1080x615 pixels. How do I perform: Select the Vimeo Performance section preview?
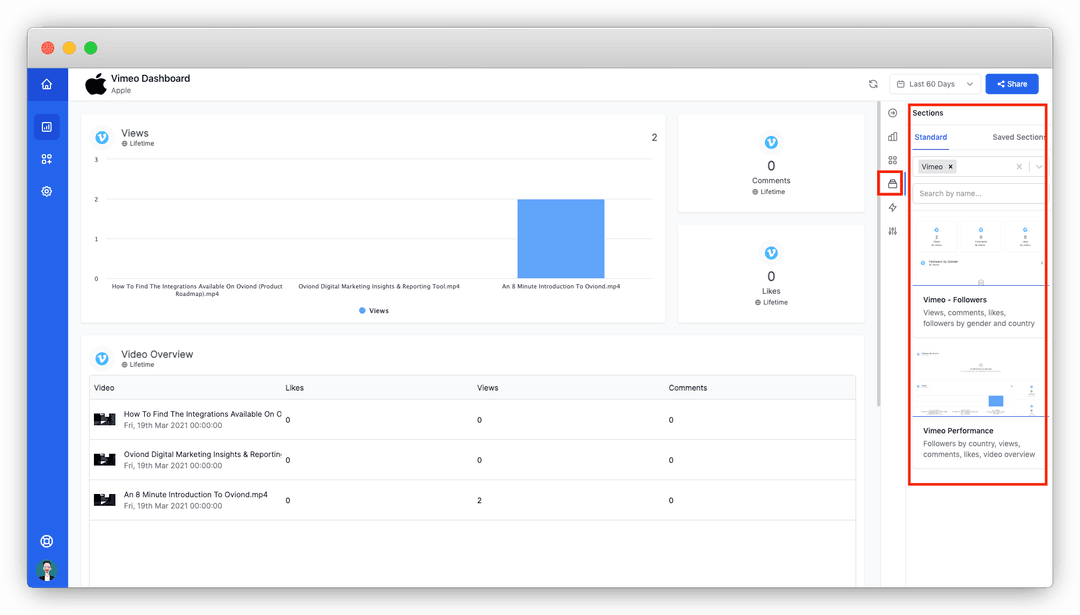point(979,382)
